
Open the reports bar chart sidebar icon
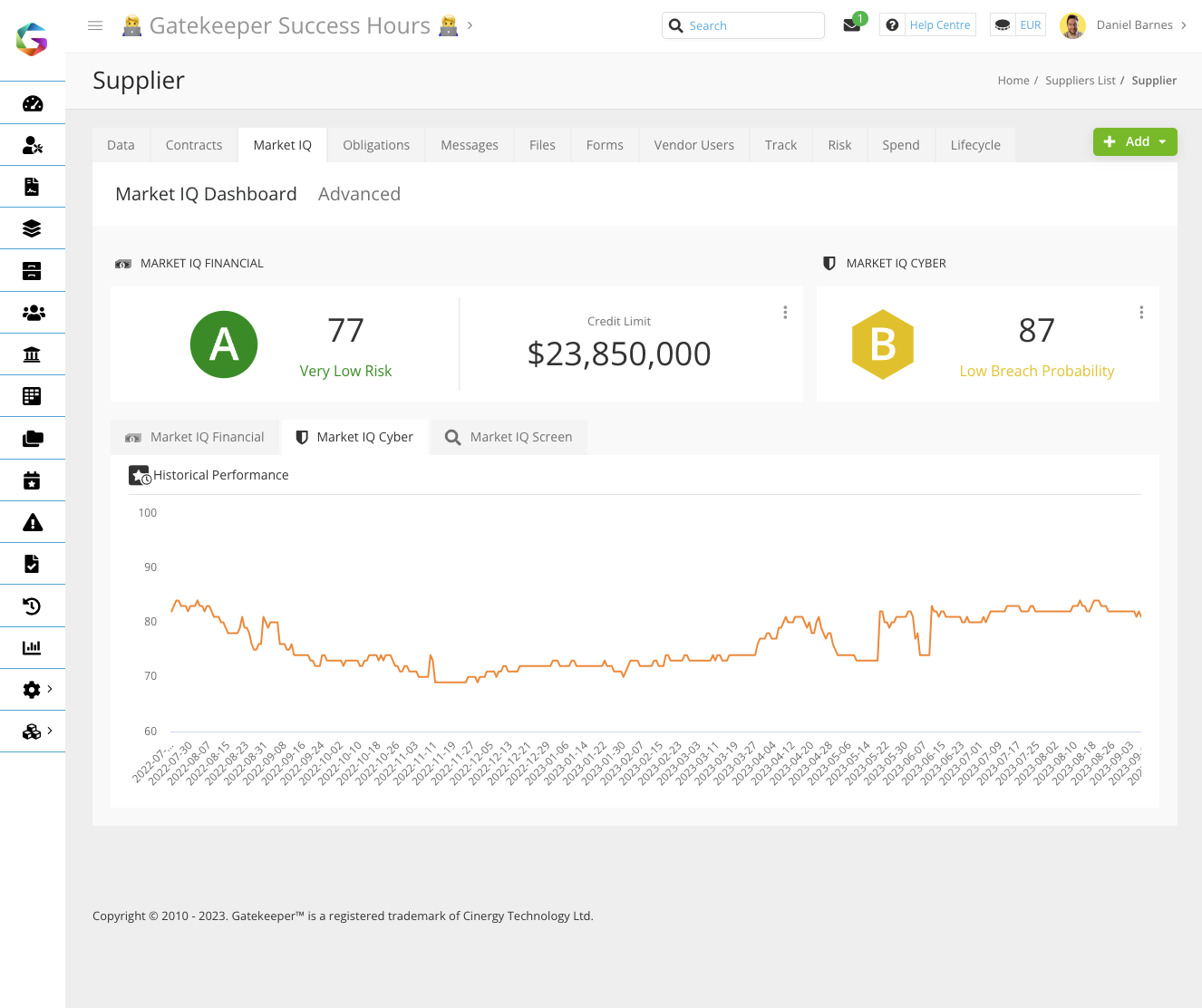[x=33, y=646]
